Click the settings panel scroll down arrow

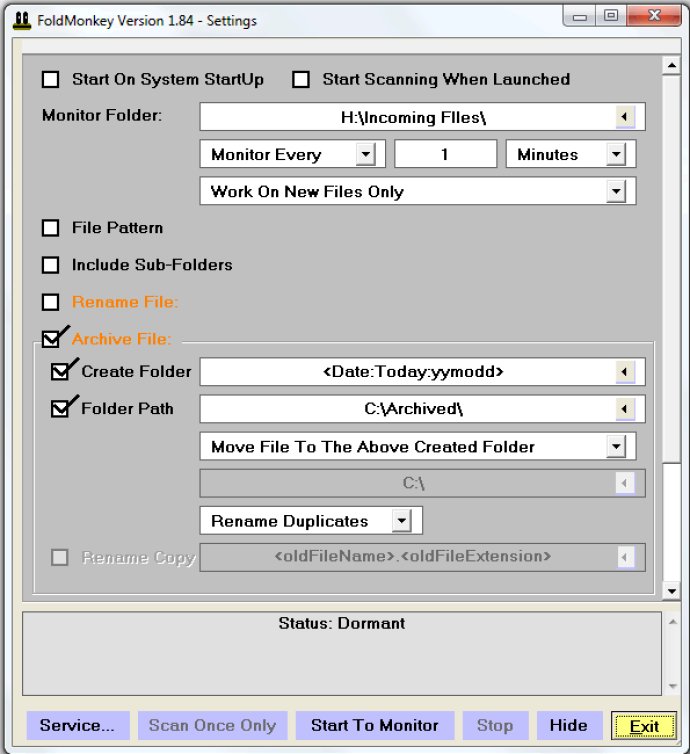(672, 591)
